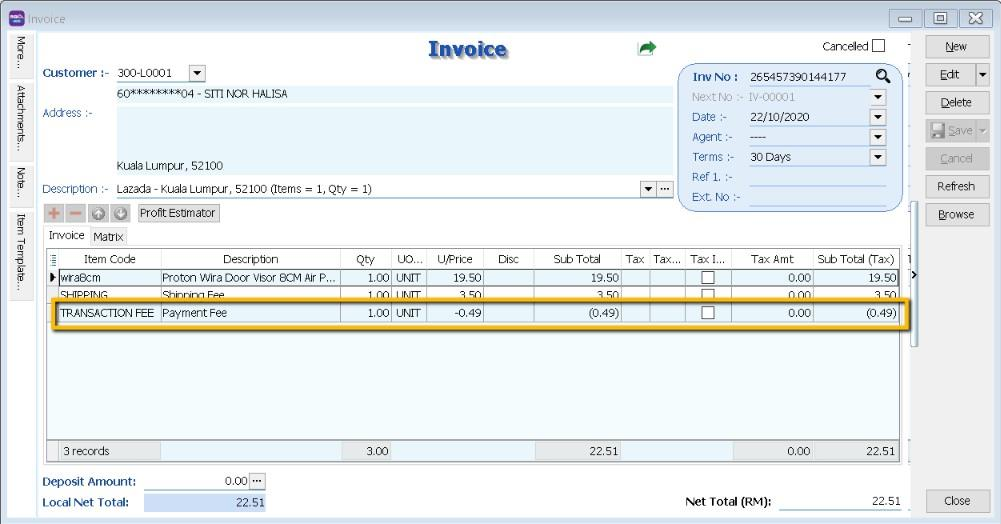Open the grid column chooser icon
Viewport: 1001px width, 524px height.
pos(54,259)
